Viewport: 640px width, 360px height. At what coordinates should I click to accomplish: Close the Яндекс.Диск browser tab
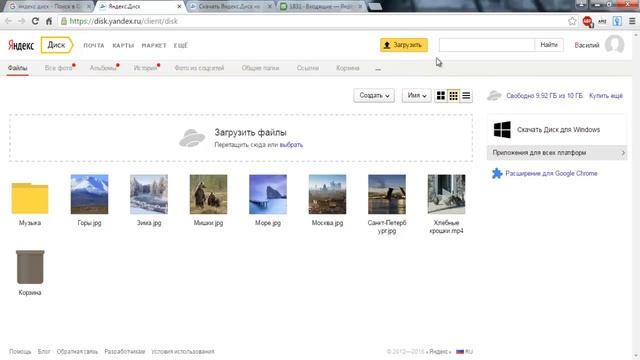(179, 7)
